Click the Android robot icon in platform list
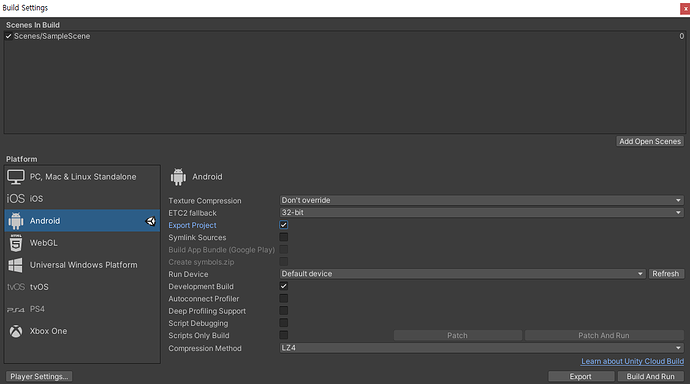Viewport: 690px width, 384px height. (16, 221)
